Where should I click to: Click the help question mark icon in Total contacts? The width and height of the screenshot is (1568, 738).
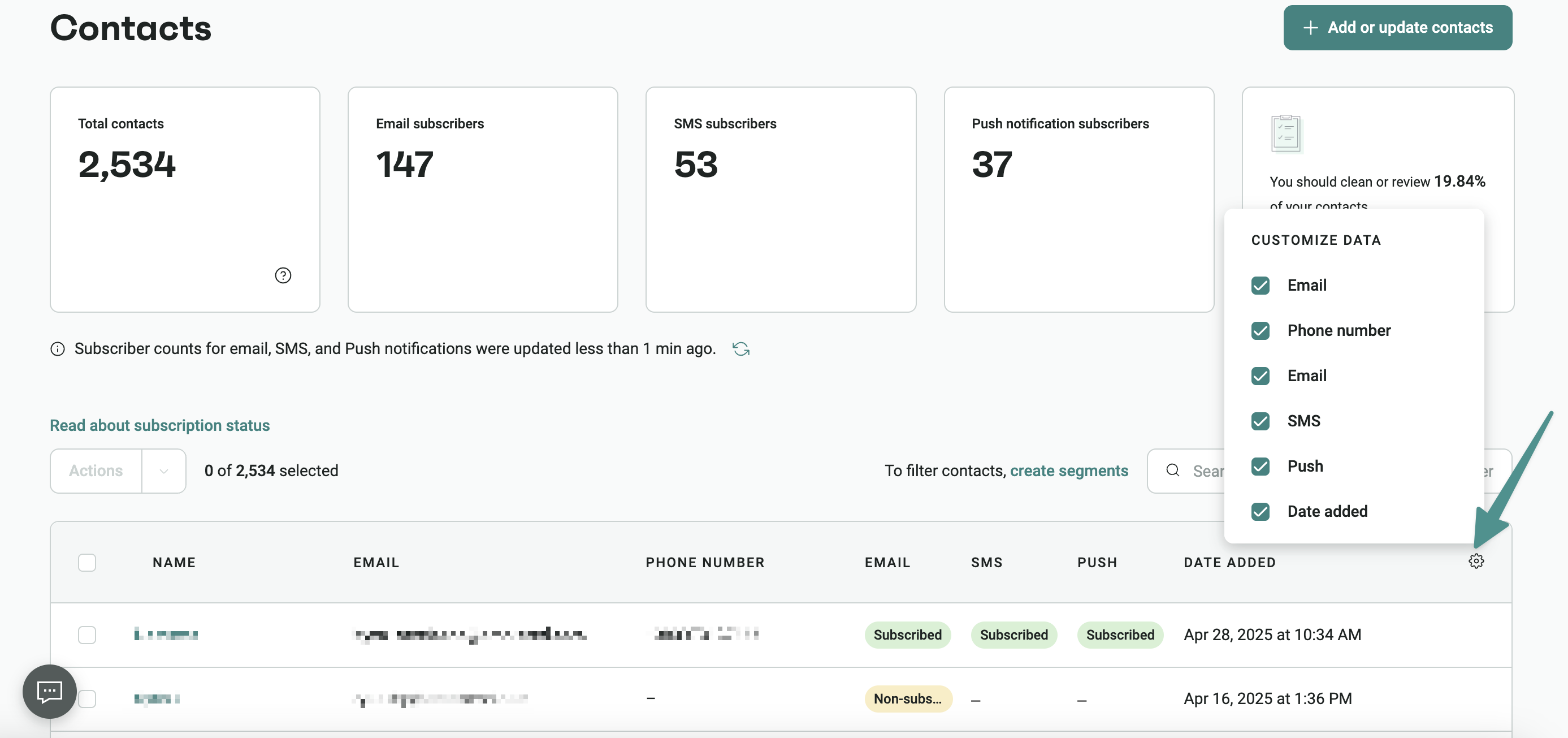[283, 275]
